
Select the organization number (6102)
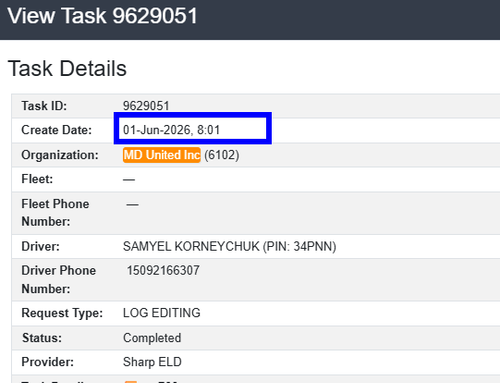222,155
